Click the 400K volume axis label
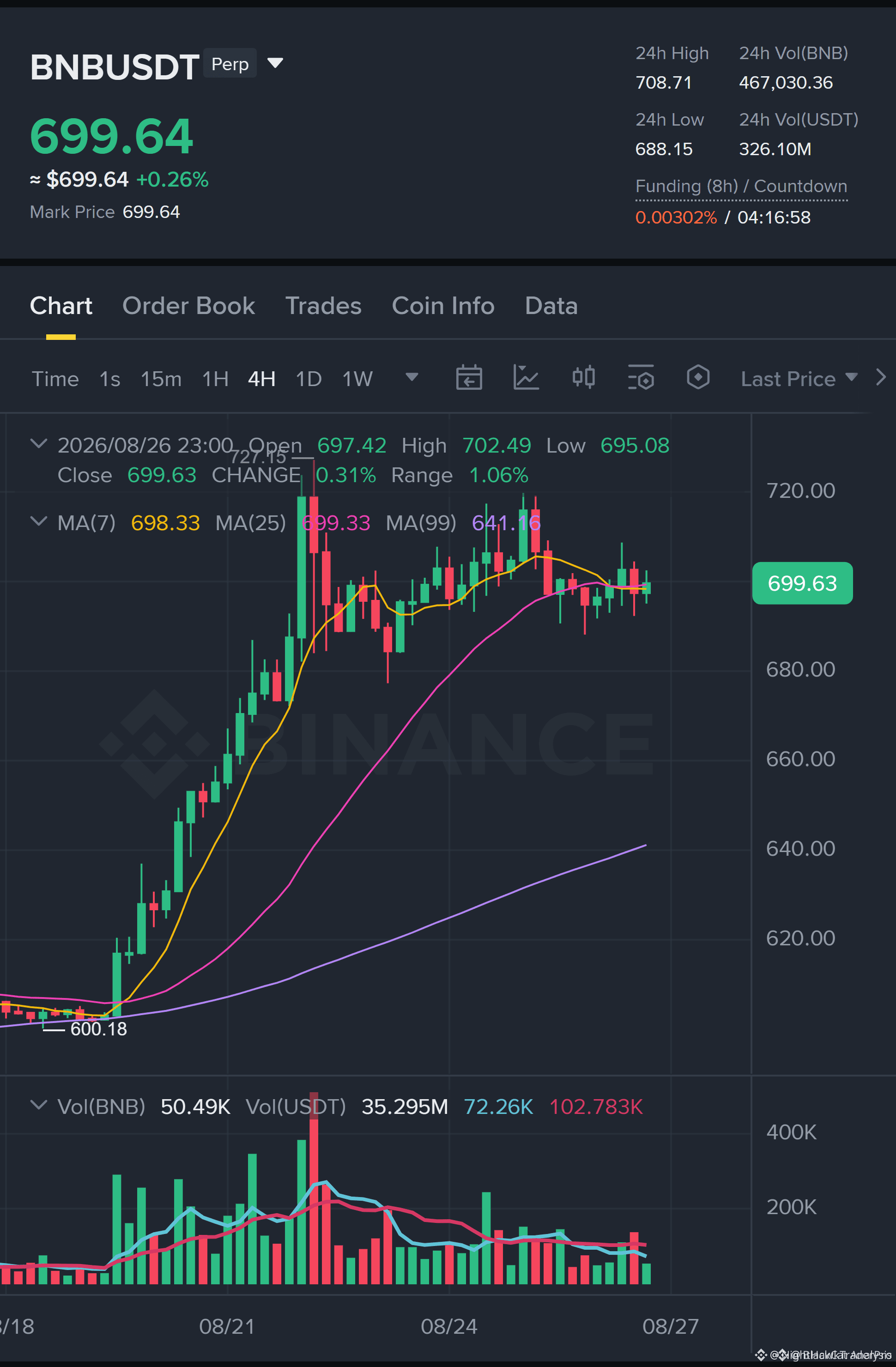896x1367 pixels. 792,1132
